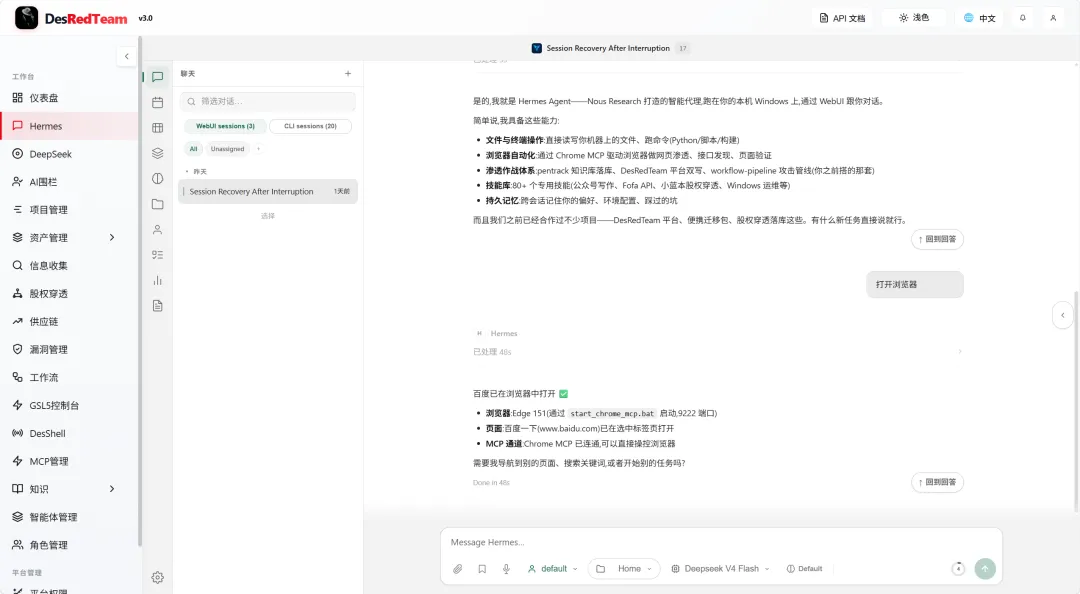Open the document logs icon in inner sidebar
The height and width of the screenshot is (594, 1080).
[x=157, y=306]
